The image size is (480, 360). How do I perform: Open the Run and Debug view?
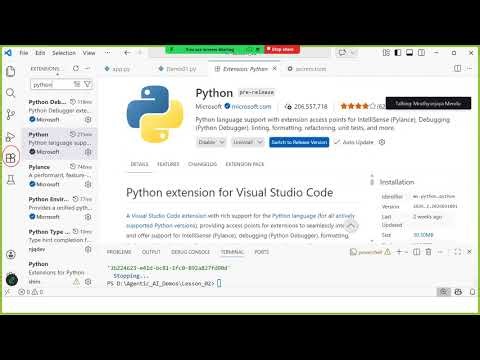11,136
